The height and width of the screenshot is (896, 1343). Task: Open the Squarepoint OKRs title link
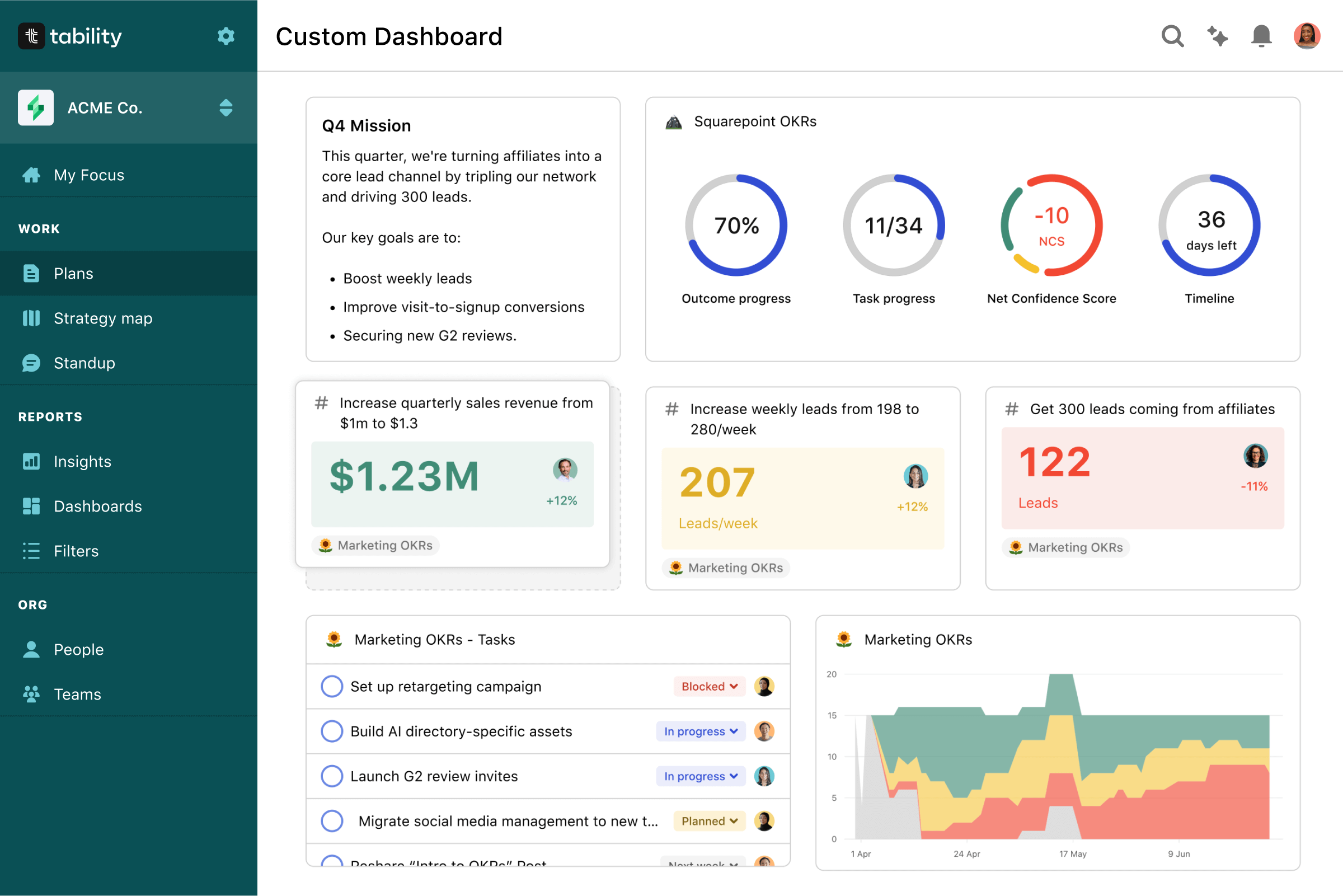pyautogui.click(x=755, y=121)
